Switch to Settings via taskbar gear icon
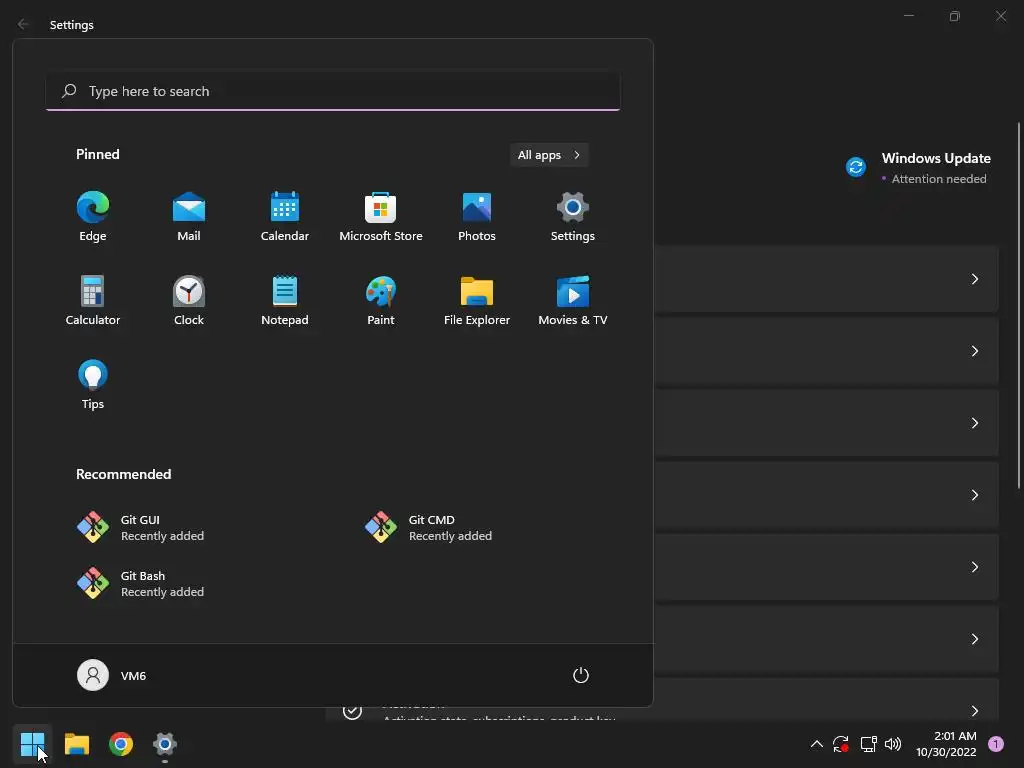 tap(165, 744)
